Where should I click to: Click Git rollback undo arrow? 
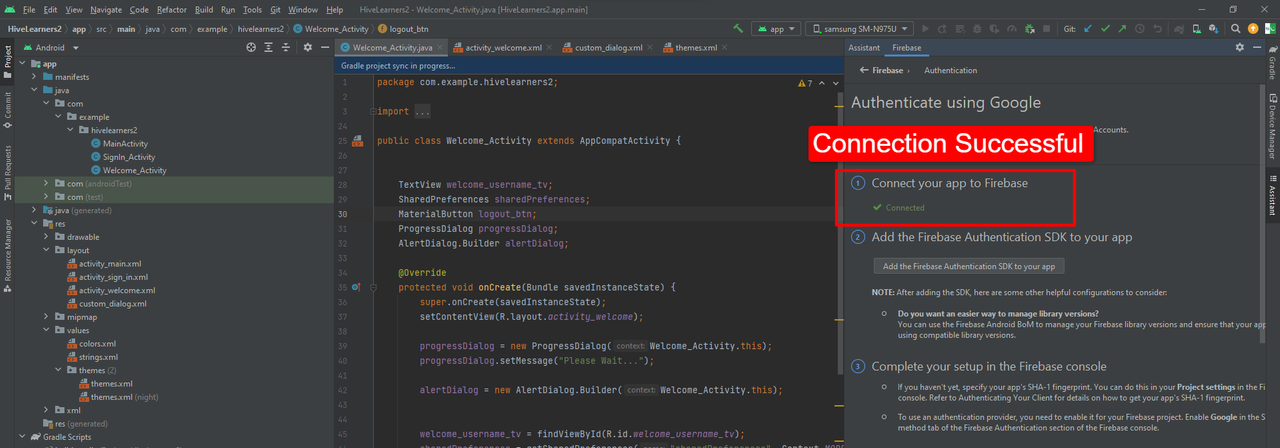click(1158, 29)
